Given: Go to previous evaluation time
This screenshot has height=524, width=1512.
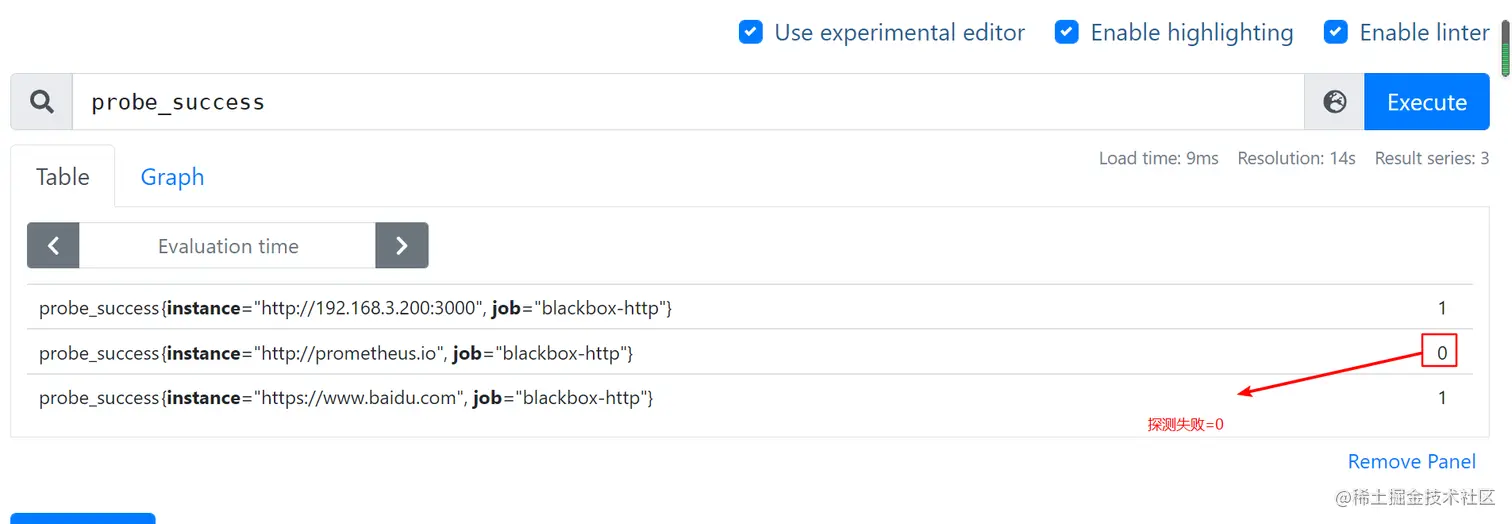Looking at the screenshot, I should [x=54, y=246].
